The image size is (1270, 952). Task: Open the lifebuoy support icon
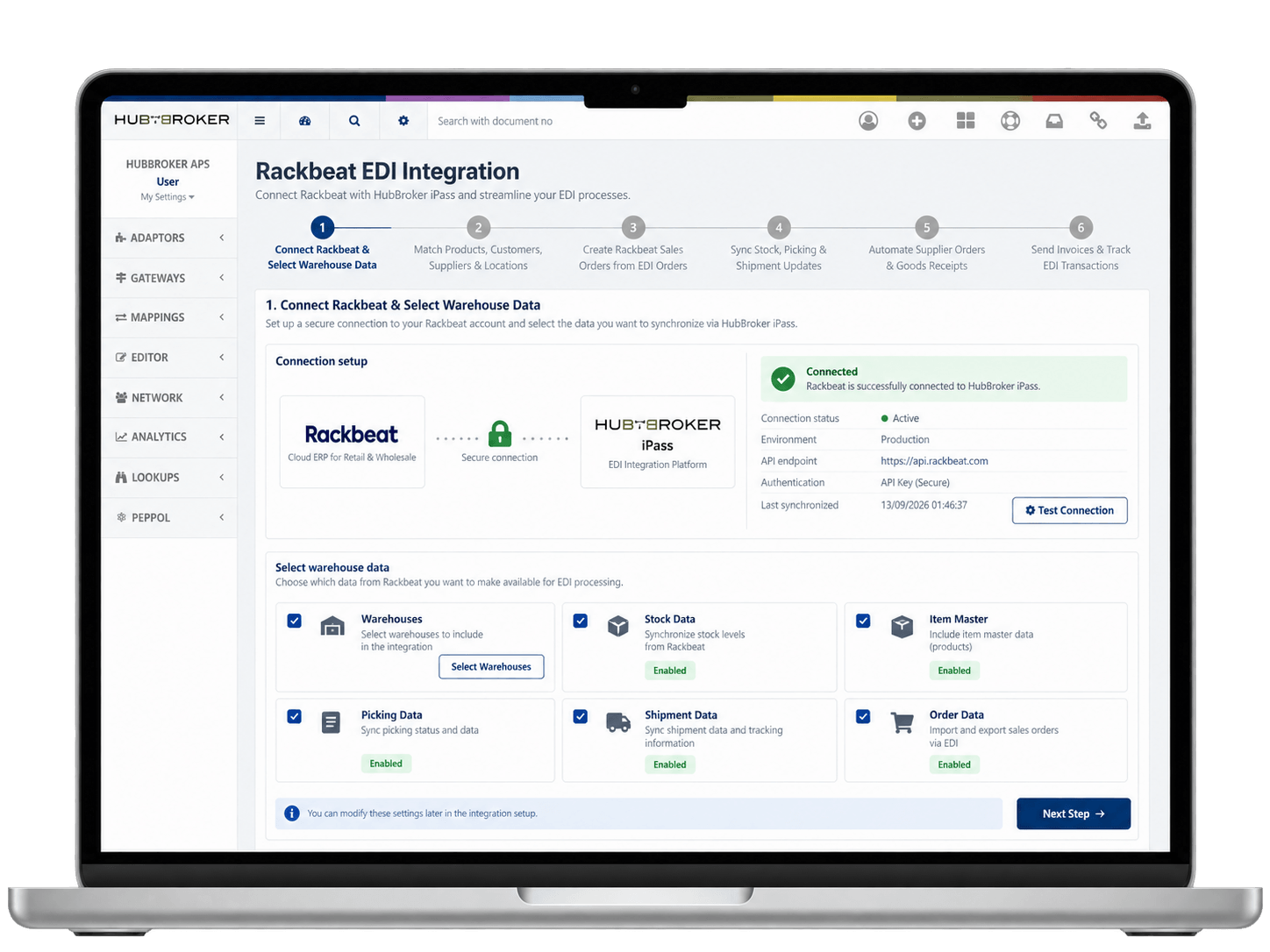(x=1010, y=121)
